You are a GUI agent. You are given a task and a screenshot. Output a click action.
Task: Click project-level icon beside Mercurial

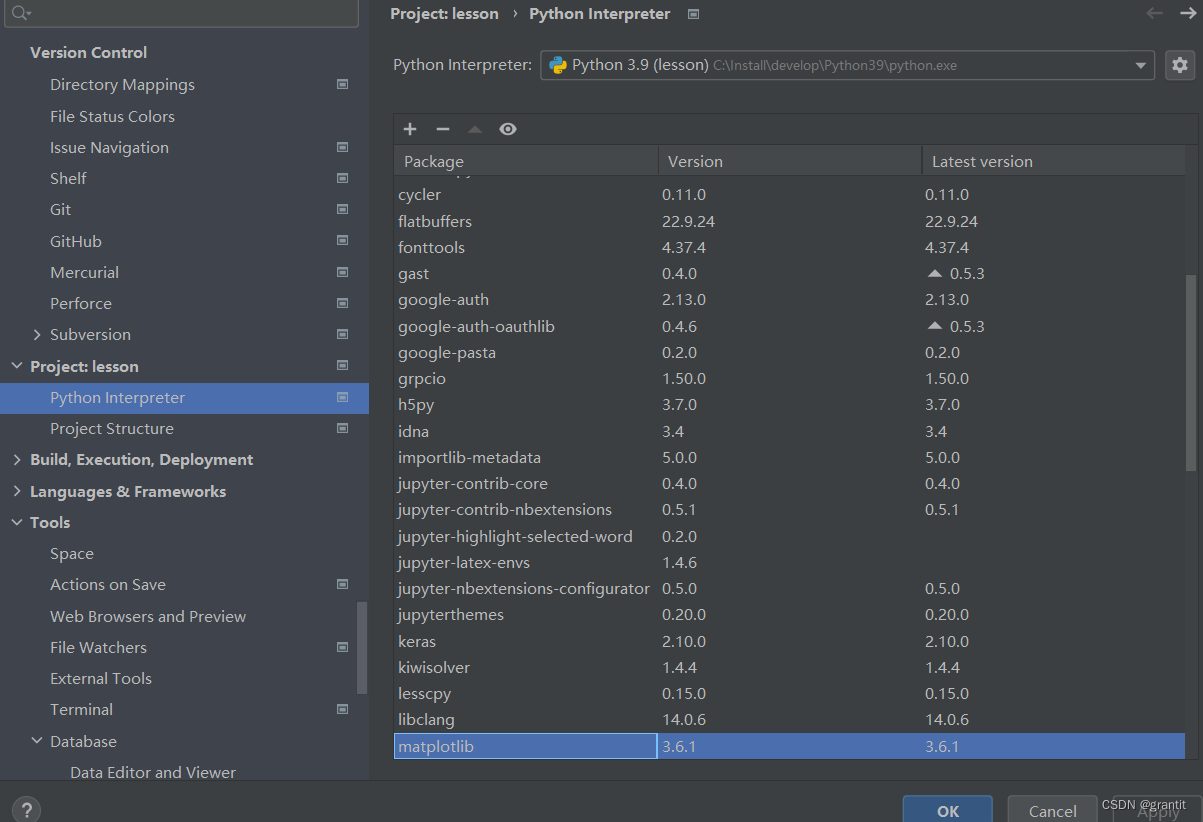(343, 272)
